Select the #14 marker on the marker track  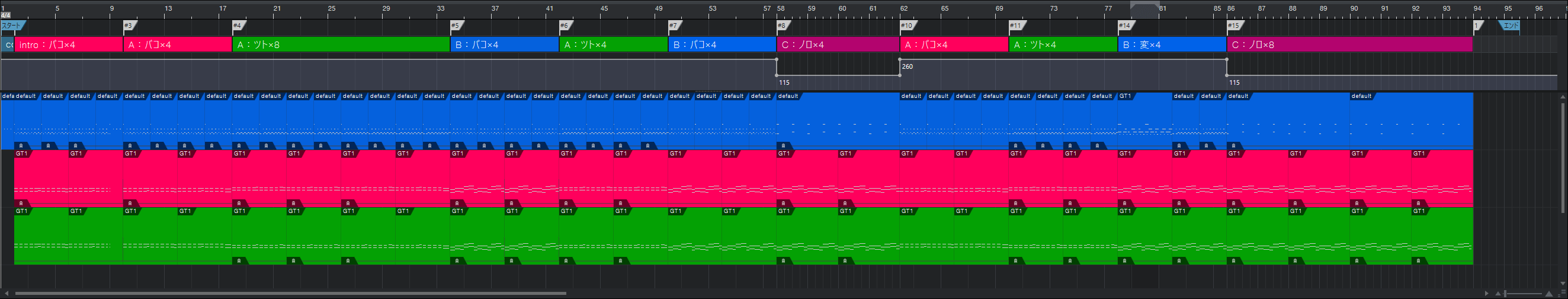click(1126, 26)
